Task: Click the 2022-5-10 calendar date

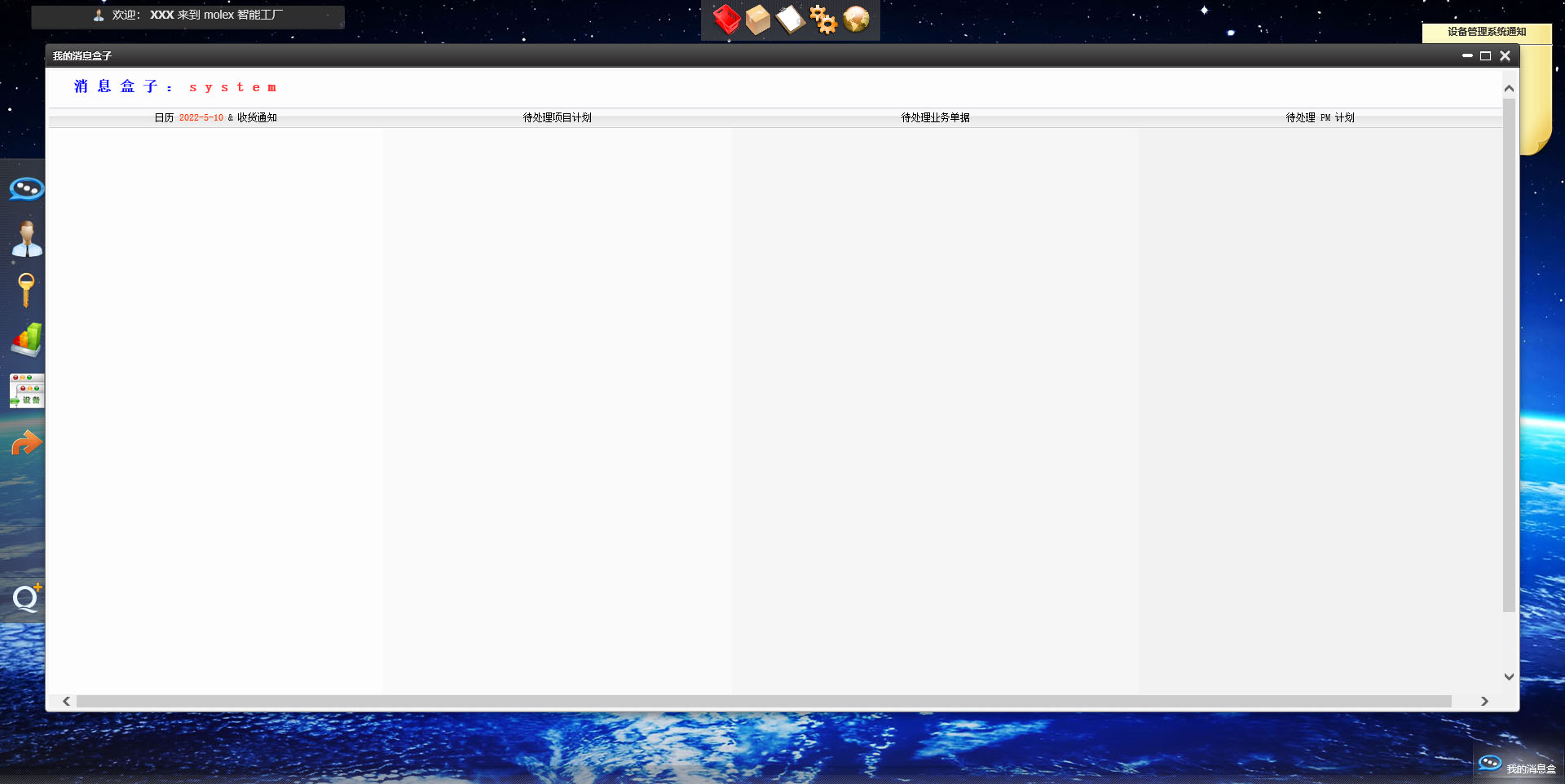Action: [201, 117]
